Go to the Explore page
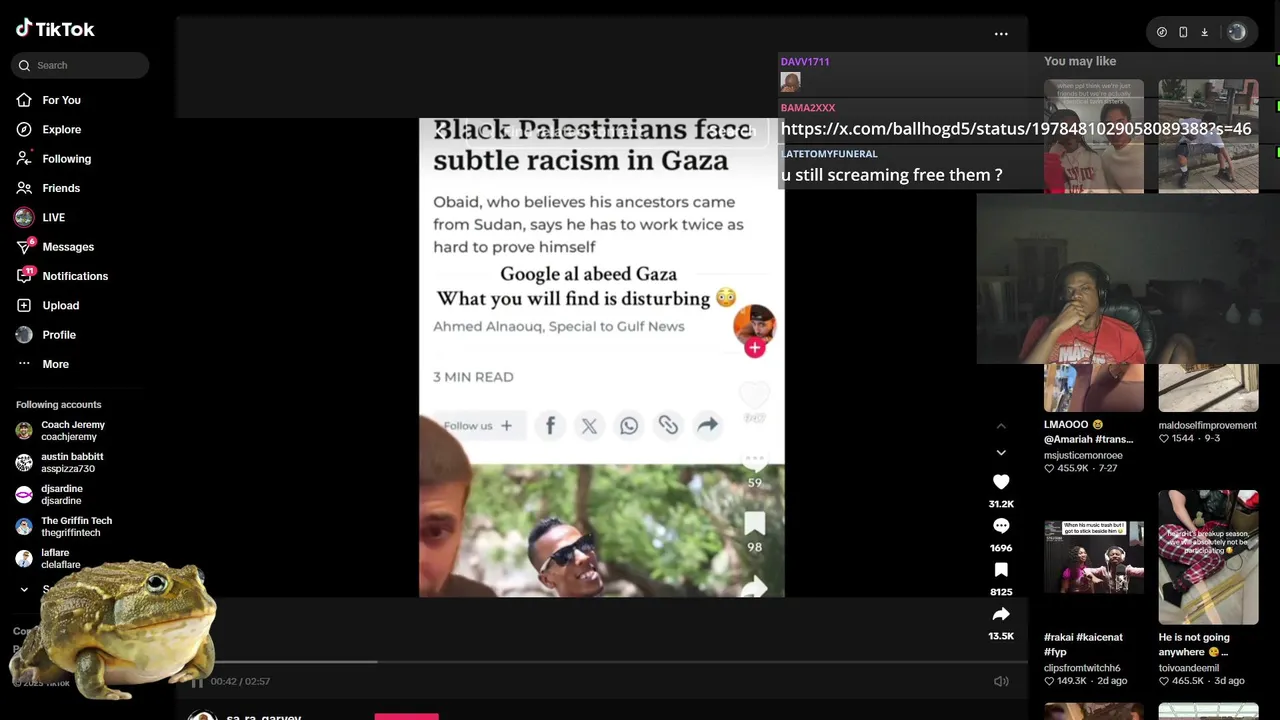 (61, 130)
